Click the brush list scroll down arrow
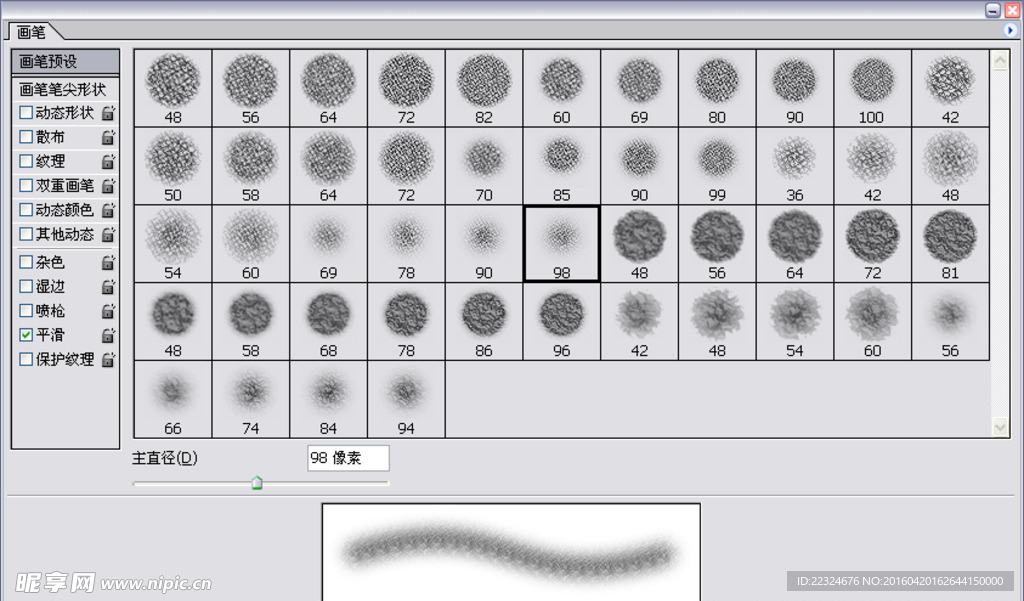Viewport: 1024px width, 601px height. (x=1000, y=427)
